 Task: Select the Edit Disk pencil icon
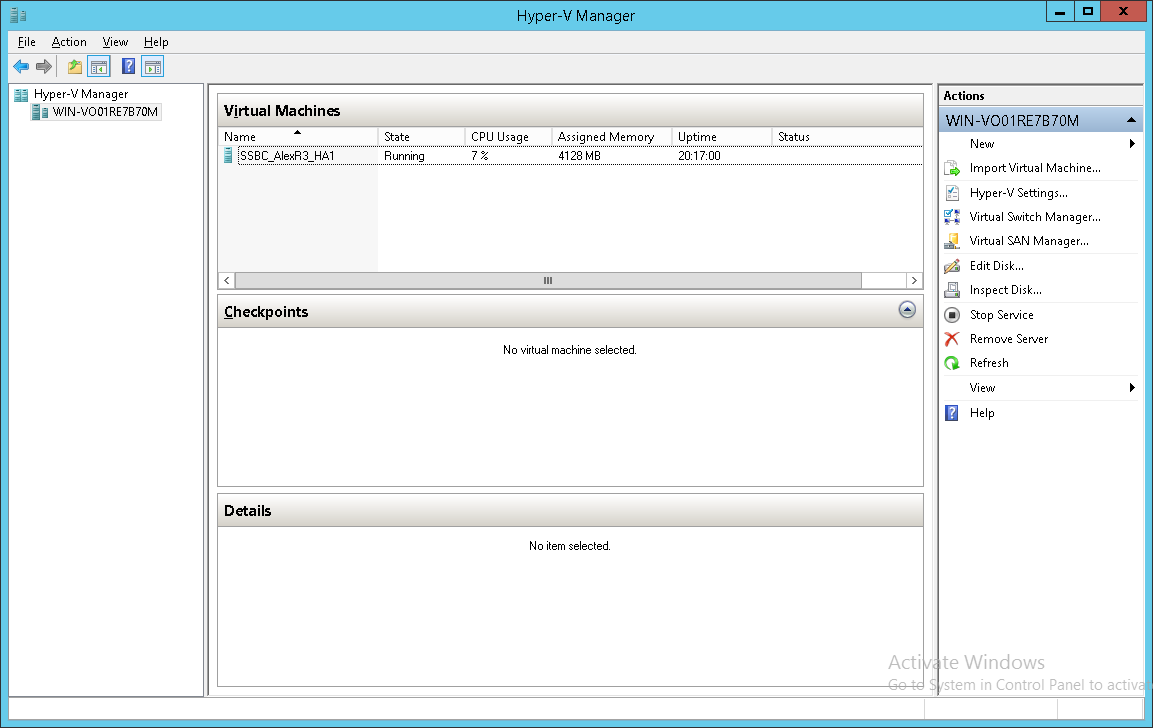coord(953,265)
